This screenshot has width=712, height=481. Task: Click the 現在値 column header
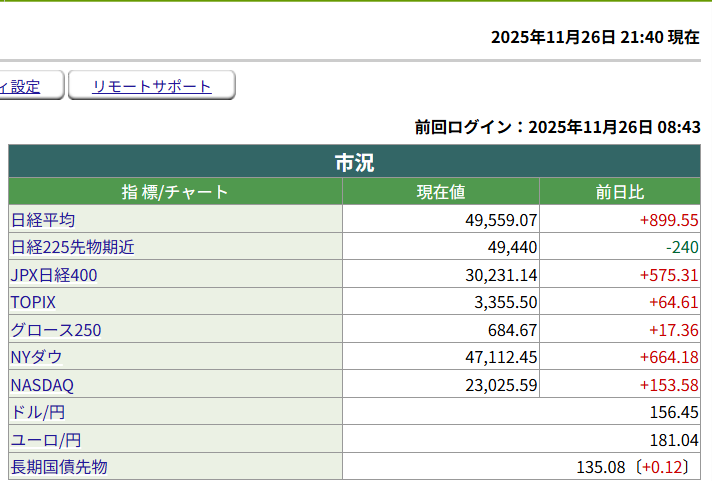440,192
